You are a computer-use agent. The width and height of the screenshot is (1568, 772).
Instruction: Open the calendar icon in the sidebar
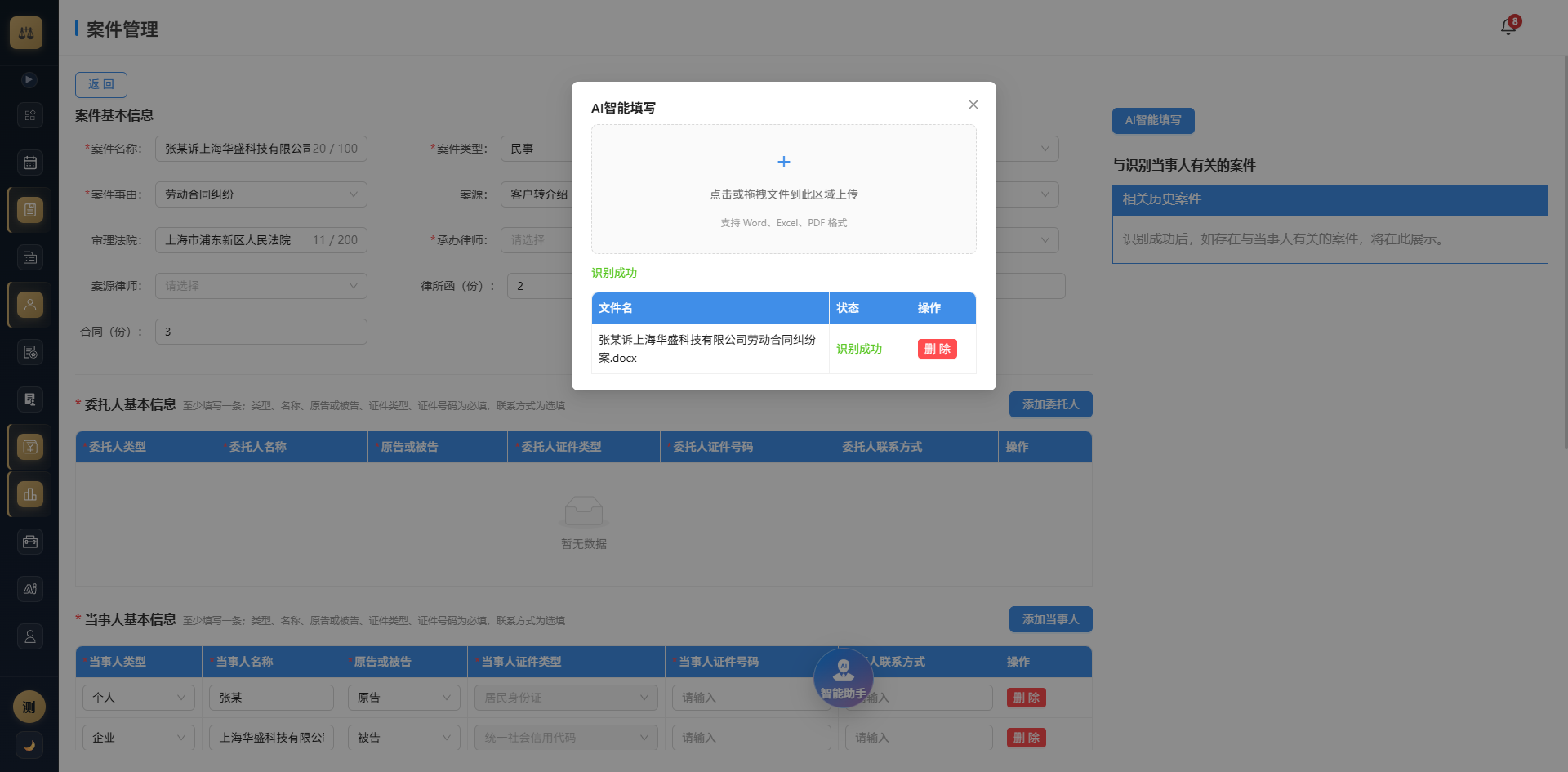[x=30, y=163]
